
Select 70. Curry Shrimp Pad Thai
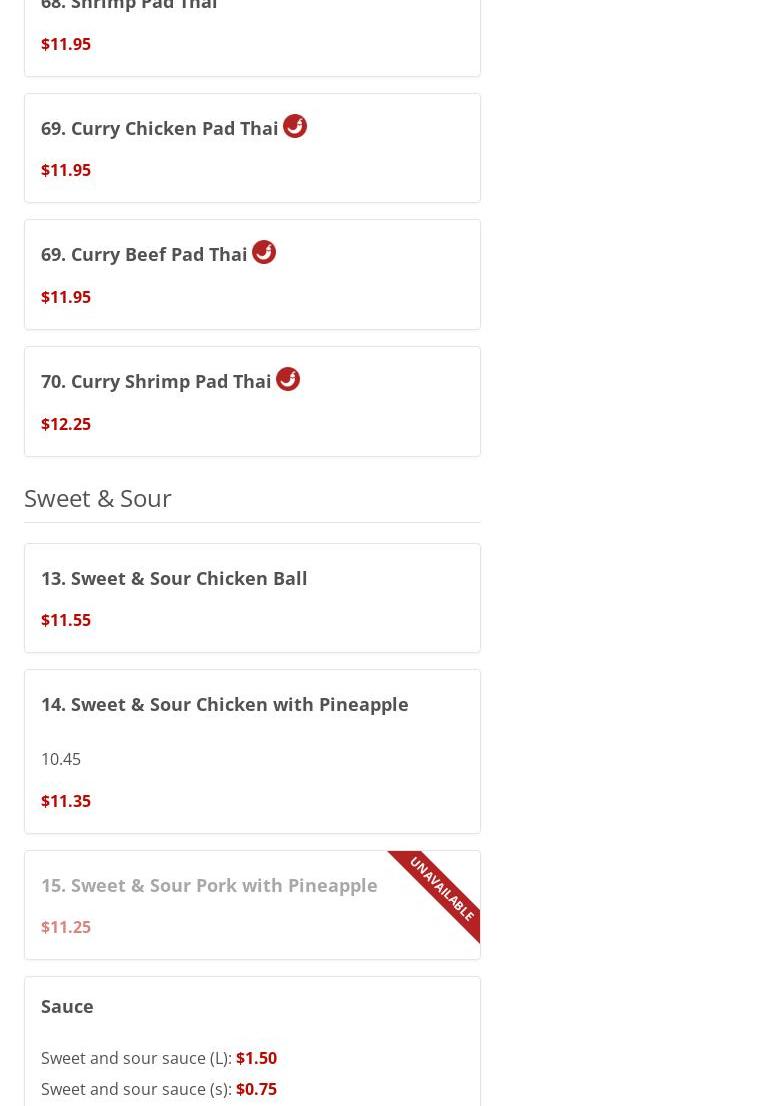[156, 381]
